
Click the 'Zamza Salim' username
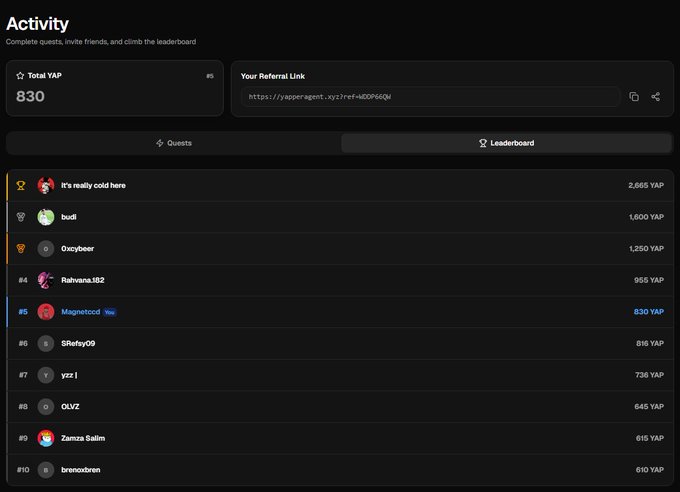pyautogui.click(x=83, y=438)
